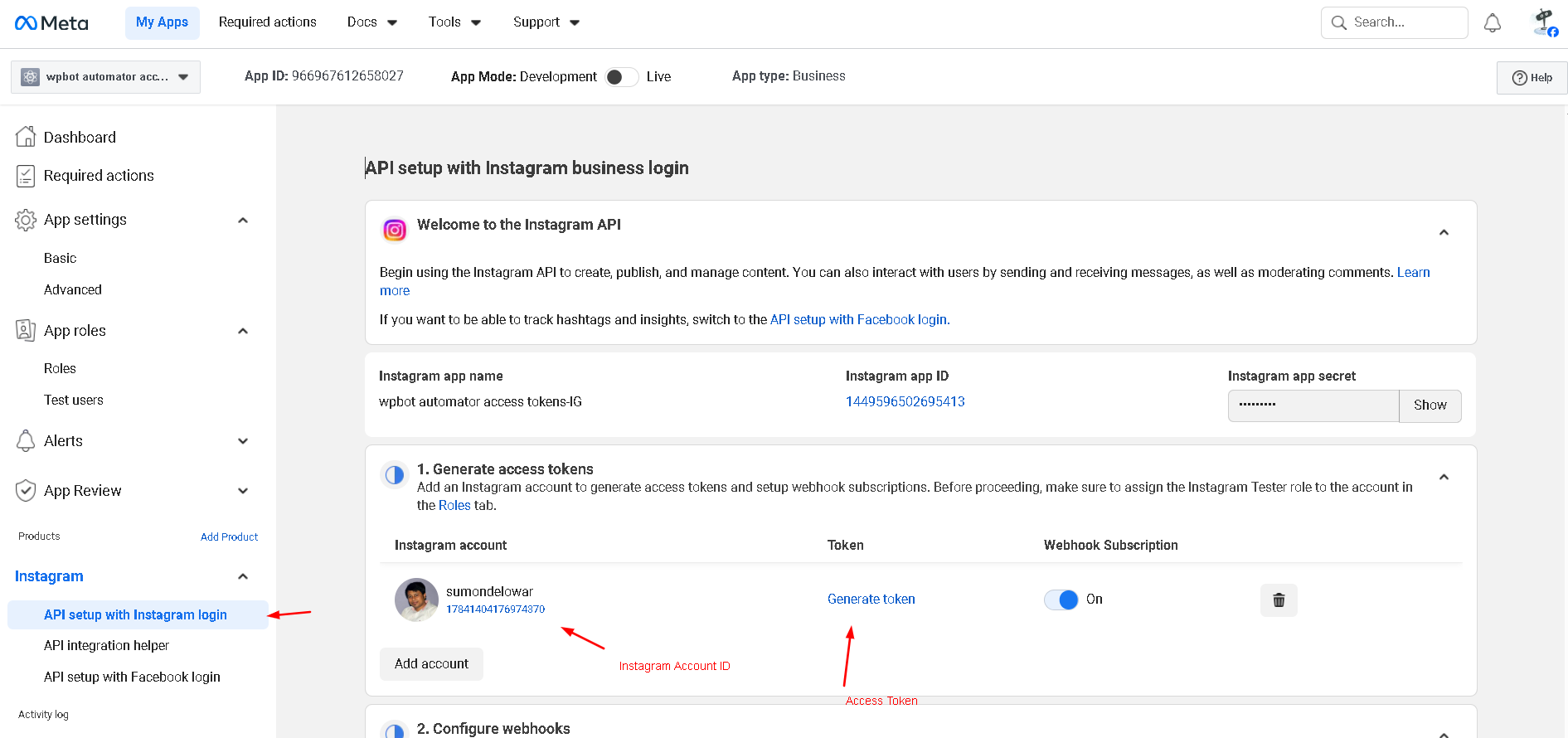The image size is (1568, 738).
Task: Click the Dashboard home icon
Action: tap(26, 137)
